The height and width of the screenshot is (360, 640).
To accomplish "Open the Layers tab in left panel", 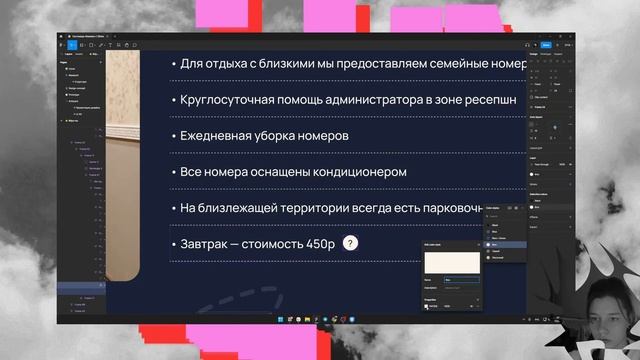I will point(69,54).
